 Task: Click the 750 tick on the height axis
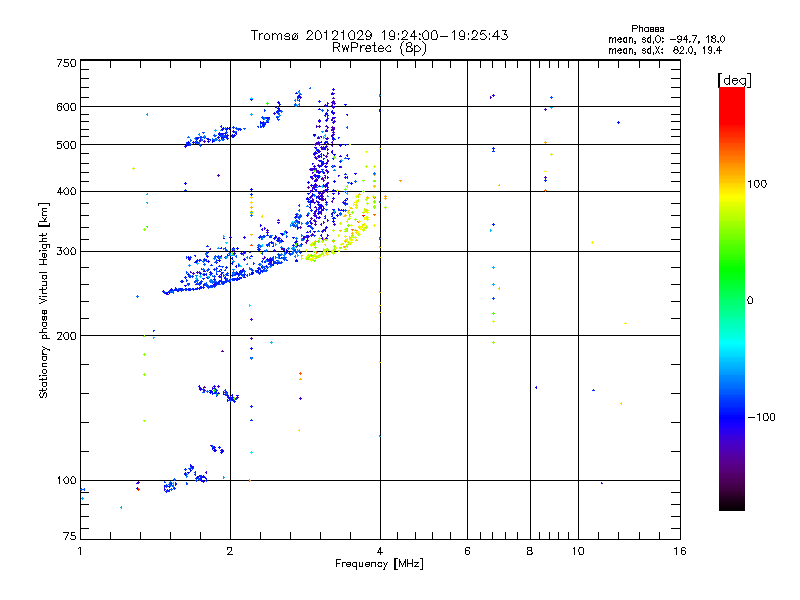click(66, 63)
